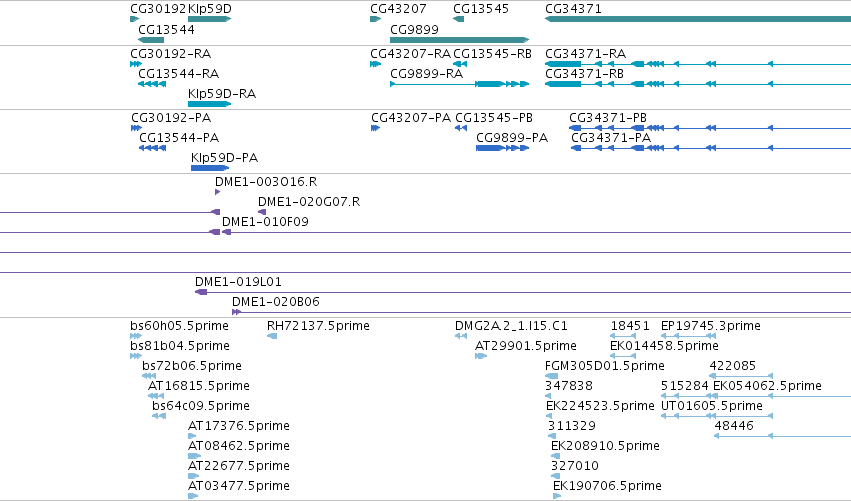Click the CG13544 gene arrow glyph
Image resolution: width=851 pixels, height=501 pixels.
[151, 40]
